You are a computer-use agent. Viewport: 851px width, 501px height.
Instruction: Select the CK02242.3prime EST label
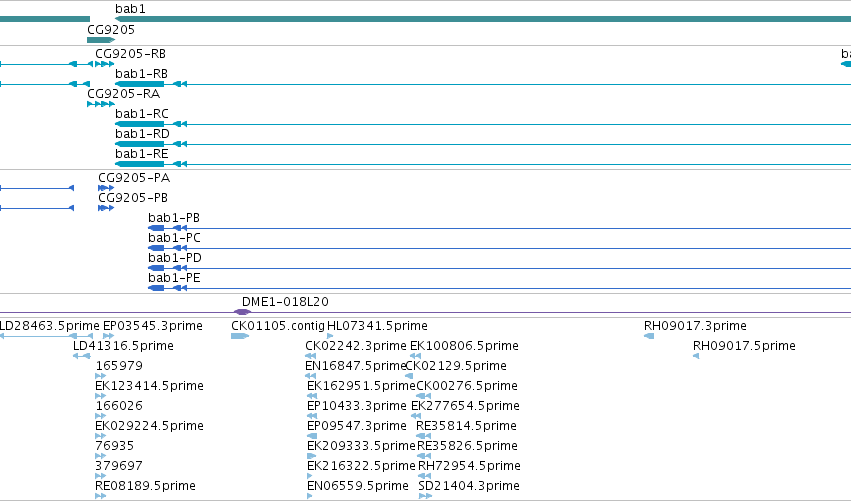355,346
